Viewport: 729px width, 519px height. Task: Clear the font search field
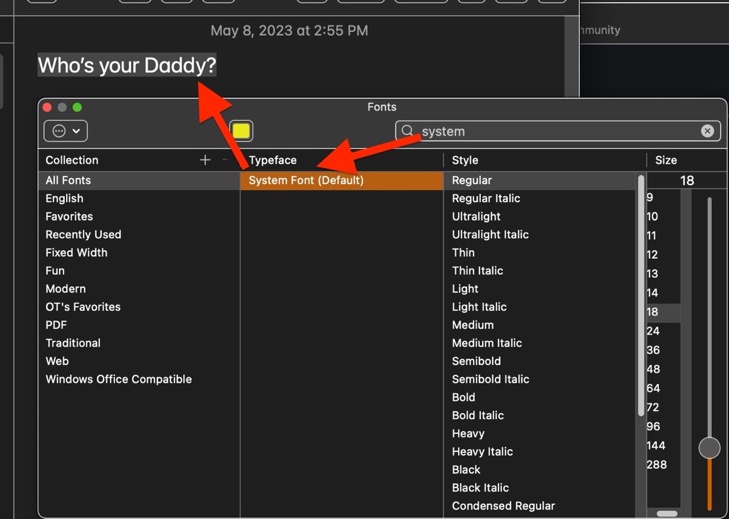click(707, 131)
